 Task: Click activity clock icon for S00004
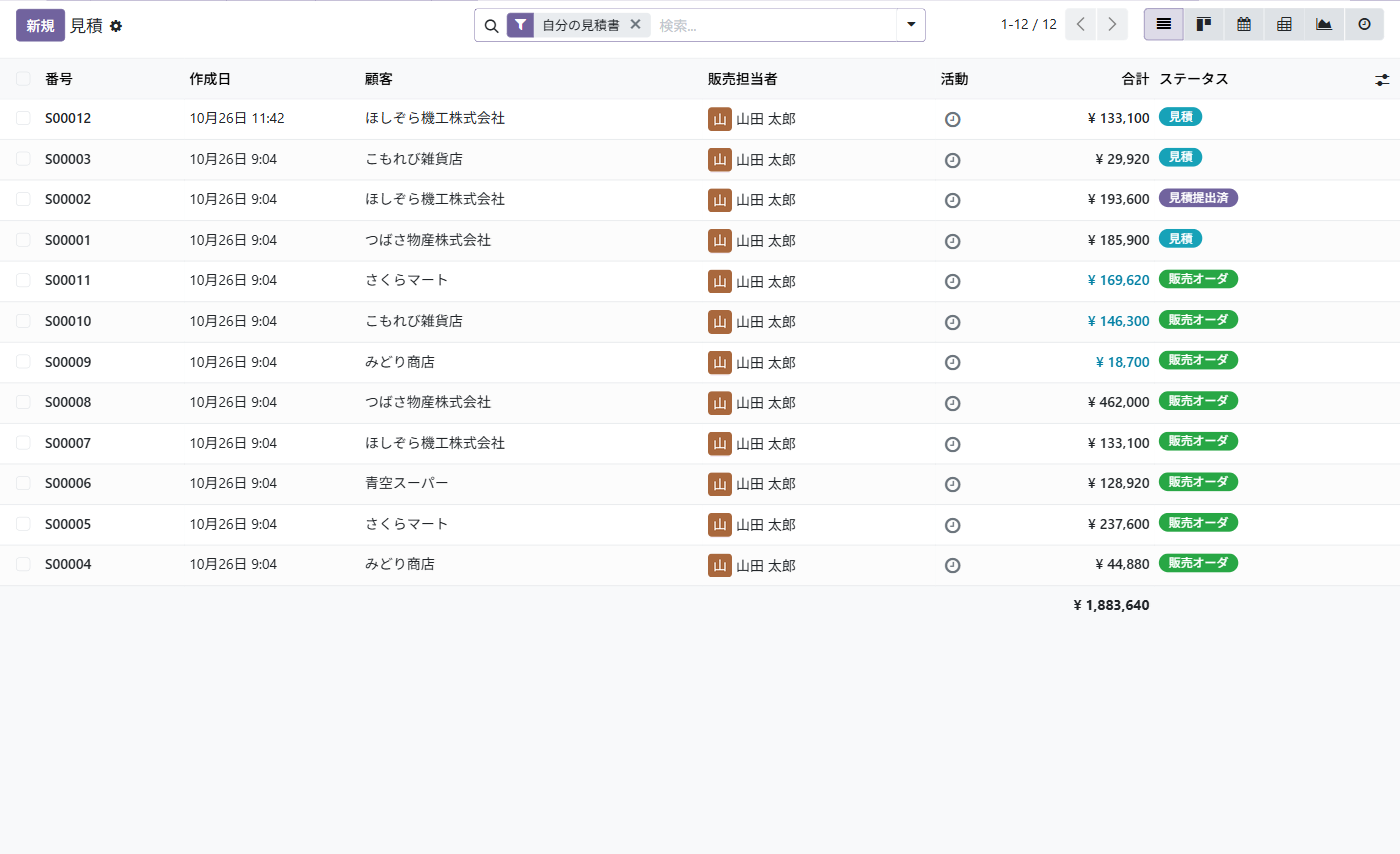(x=952, y=565)
